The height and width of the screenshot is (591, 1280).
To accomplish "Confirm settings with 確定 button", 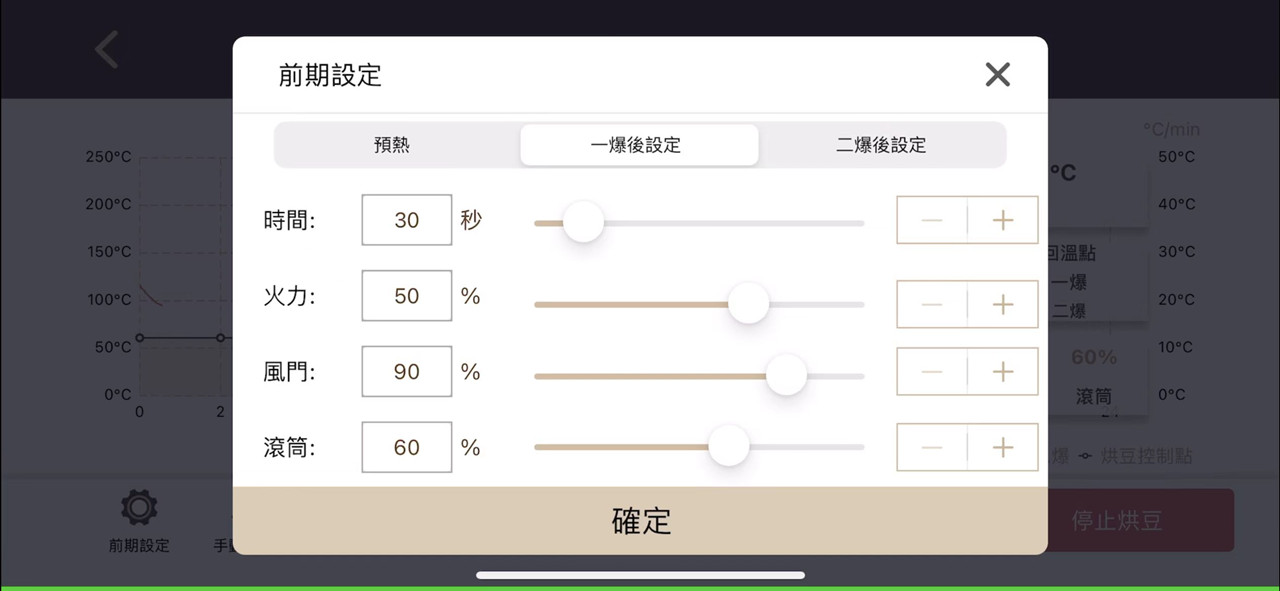I will pyautogui.click(x=640, y=521).
